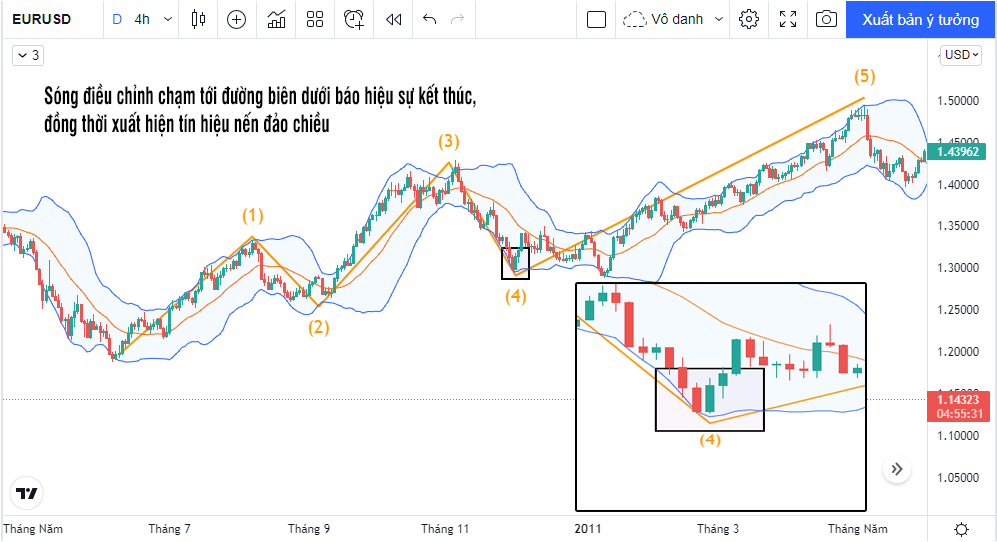Open the indicators menu
The height and width of the screenshot is (542, 997).
[276, 19]
